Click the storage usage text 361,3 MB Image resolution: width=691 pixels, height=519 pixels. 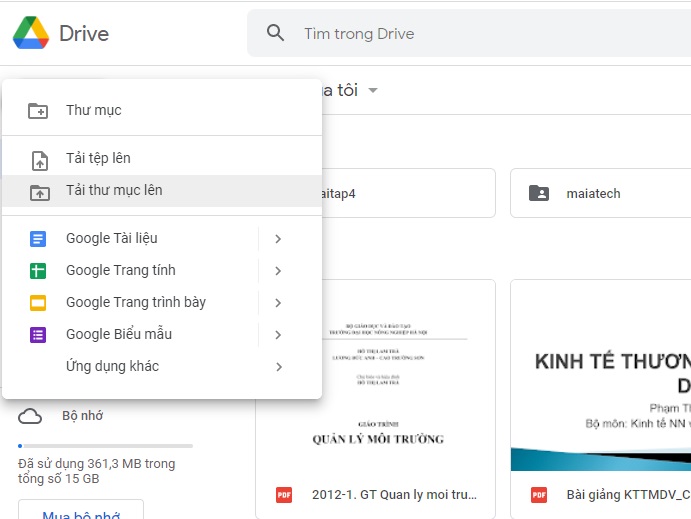(97, 471)
